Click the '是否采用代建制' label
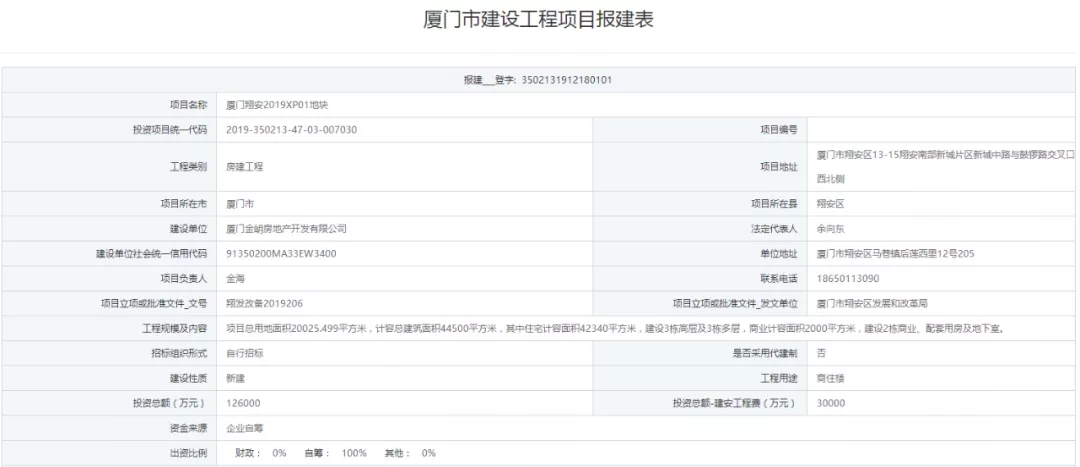The image size is (1080, 467). point(765,353)
